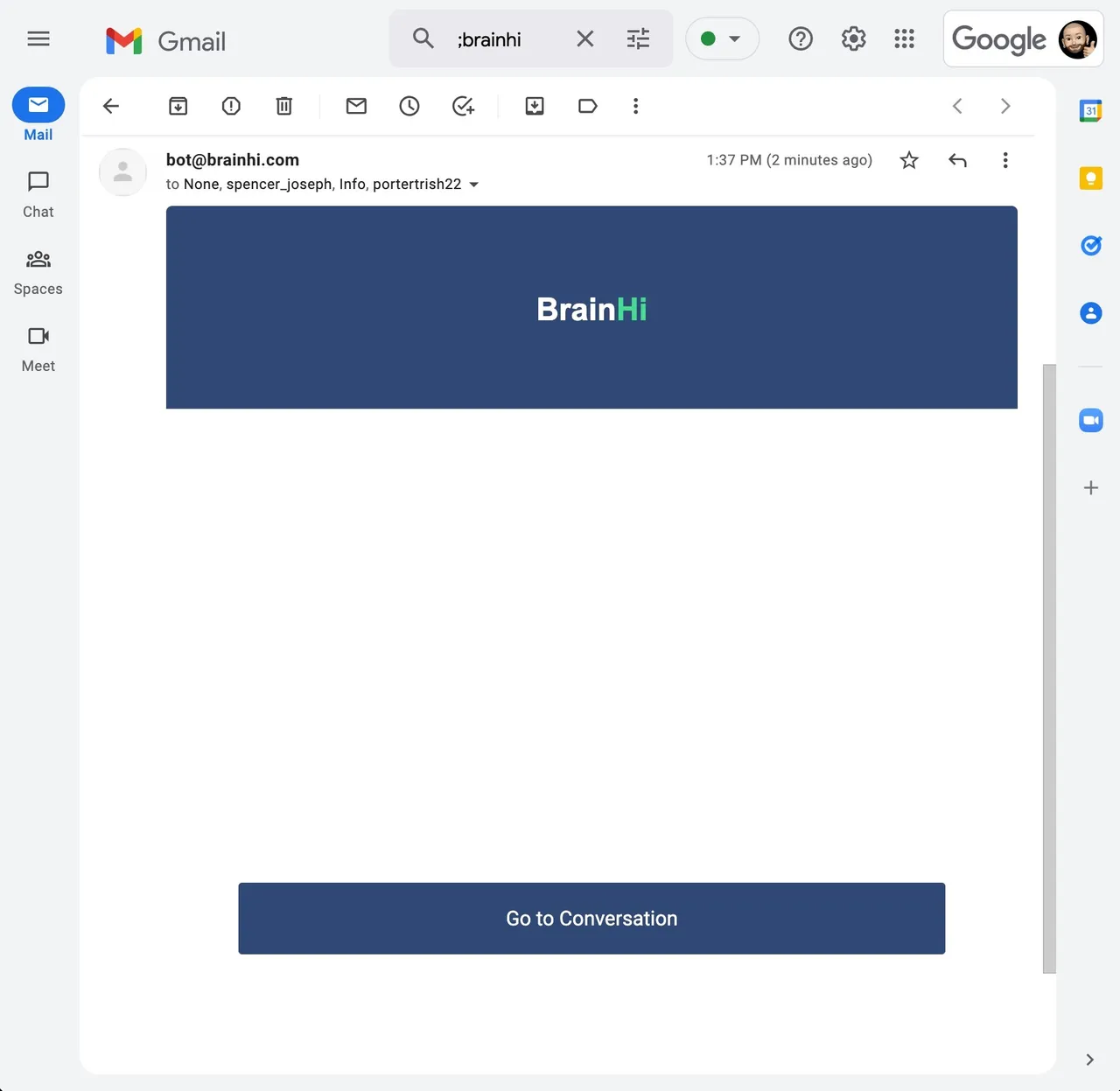The height and width of the screenshot is (1091, 1120).
Task: Switch to the Chat tab
Action: (x=38, y=195)
